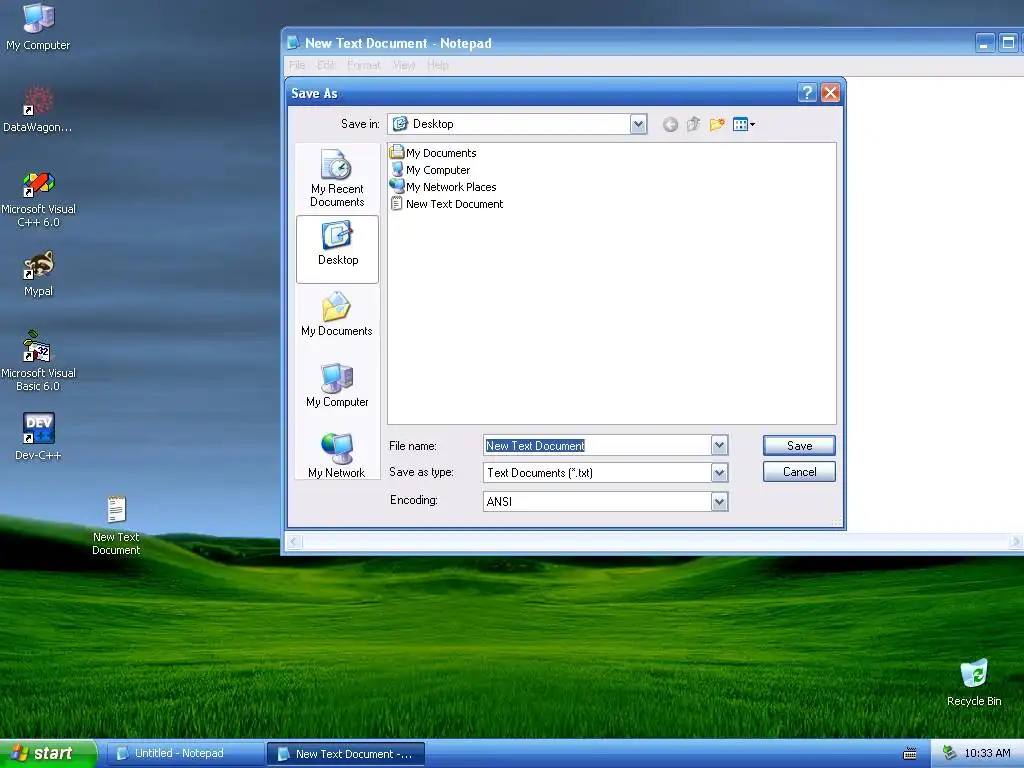Open Mypal browser desktop icon
The width and height of the screenshot is (1024, 768).
(x=39, y=273)
